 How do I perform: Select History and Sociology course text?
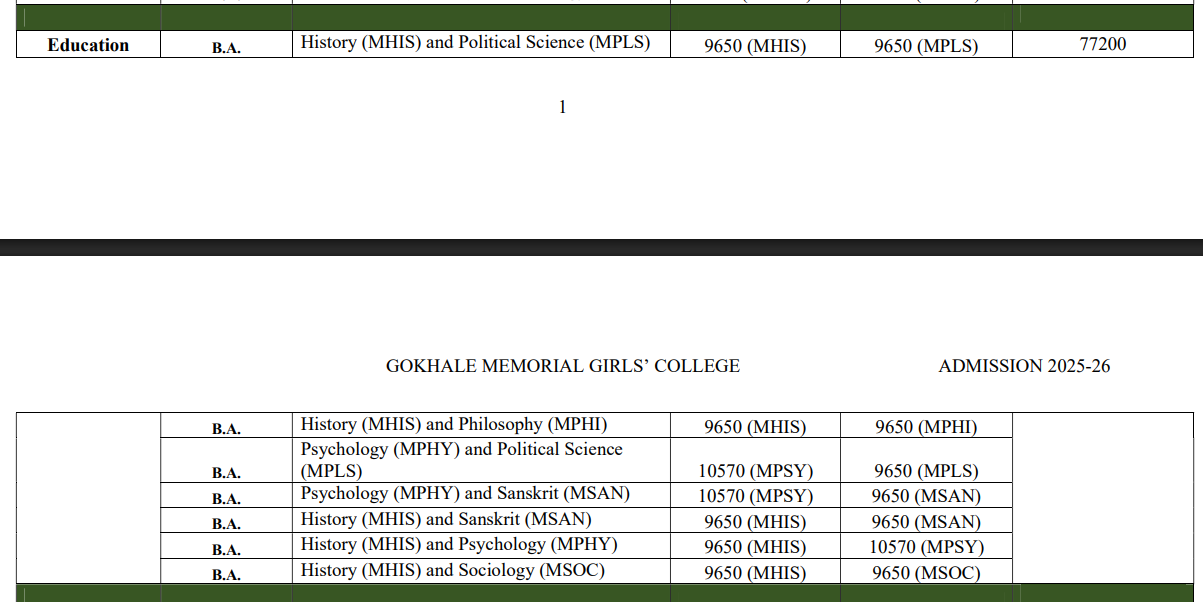(x=452, y=571)
